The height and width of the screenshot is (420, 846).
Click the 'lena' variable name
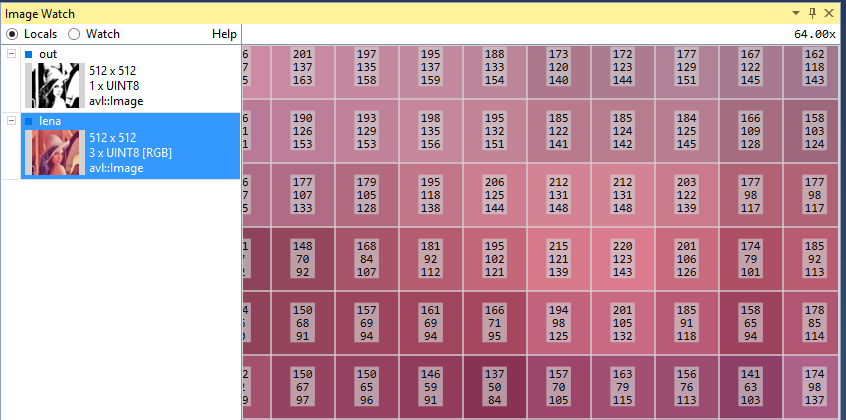pyautogui.click(x=51, y=121)
